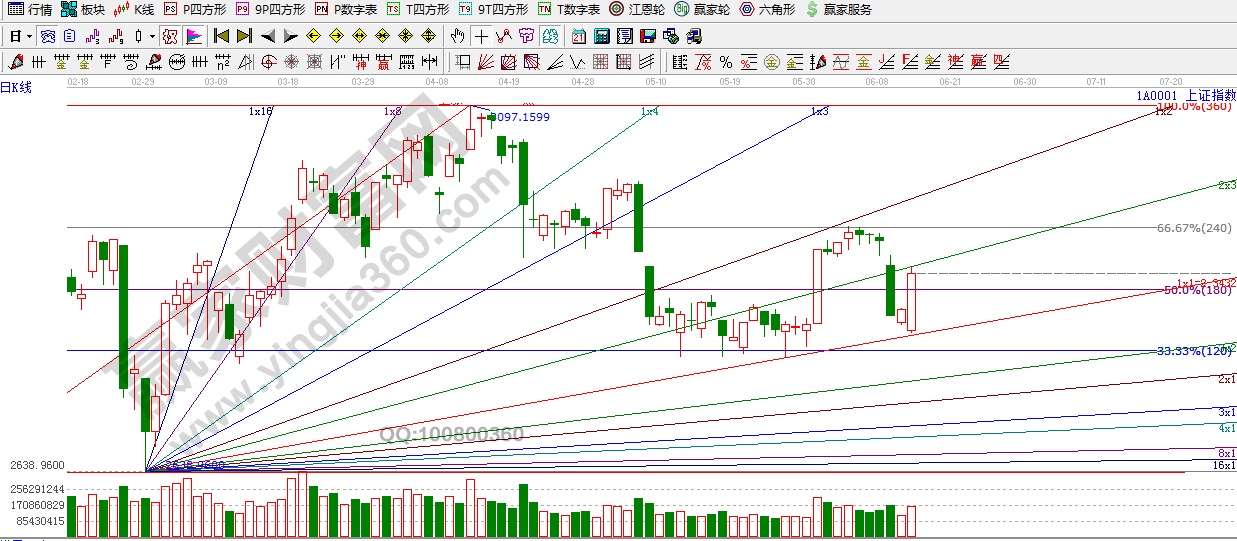Click the hand pan tool icon
1237x541 pixels.
pyautogui.click(x=457, y=37)
